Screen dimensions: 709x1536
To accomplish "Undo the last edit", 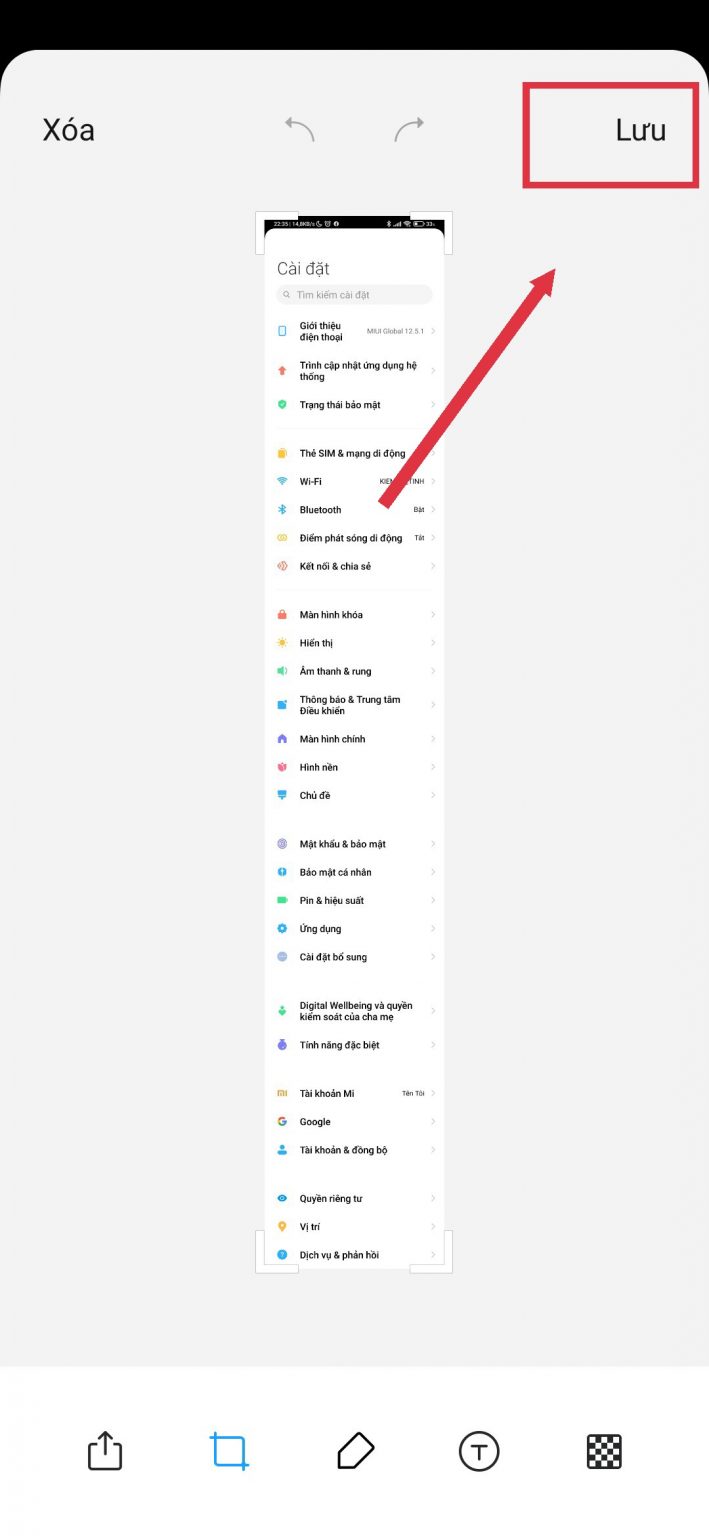I will pyautogui.click(x=299, y=128).
